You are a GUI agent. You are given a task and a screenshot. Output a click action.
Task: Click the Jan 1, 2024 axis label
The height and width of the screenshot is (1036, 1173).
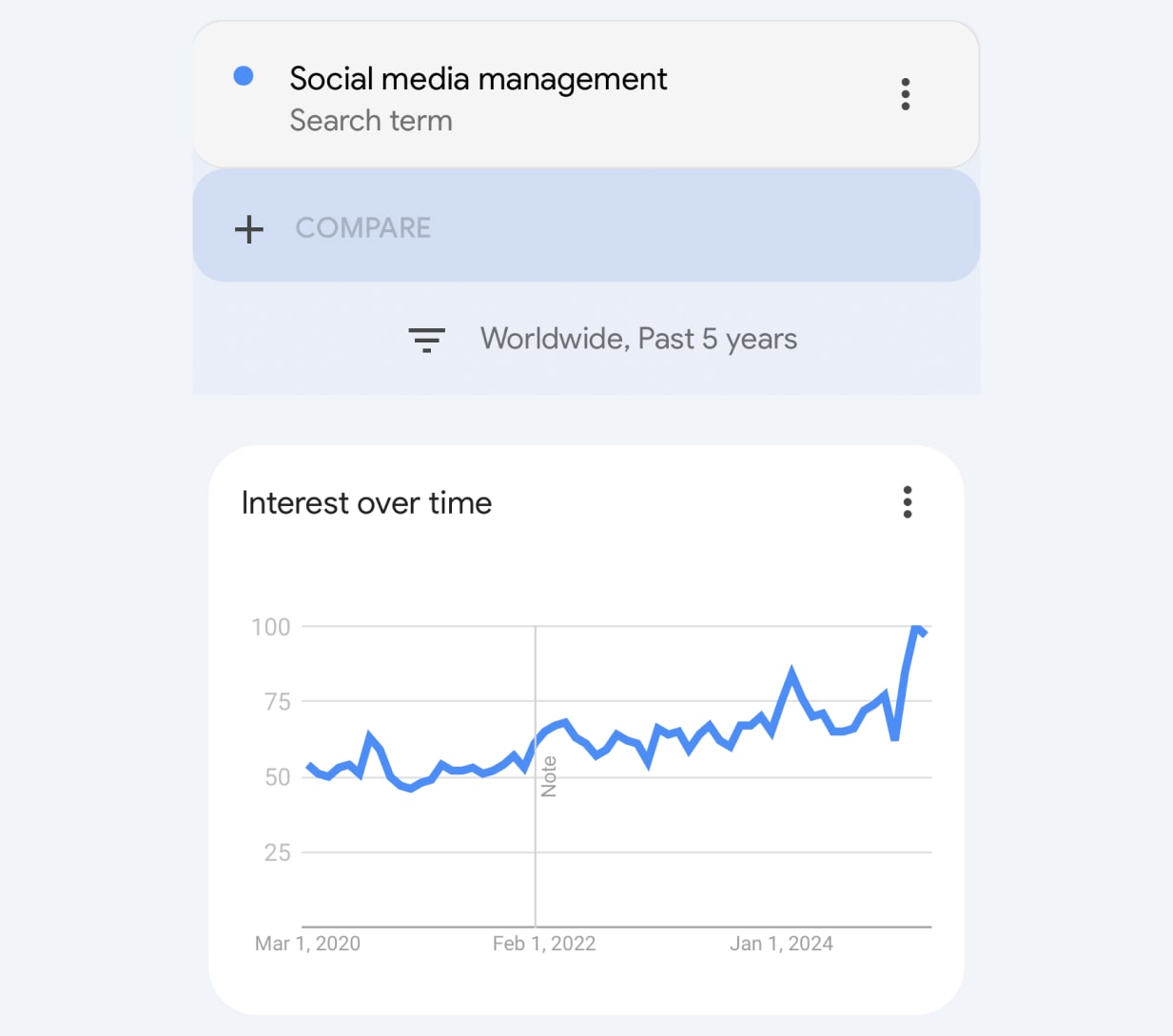pyautogui.click(x=782, y=943)
